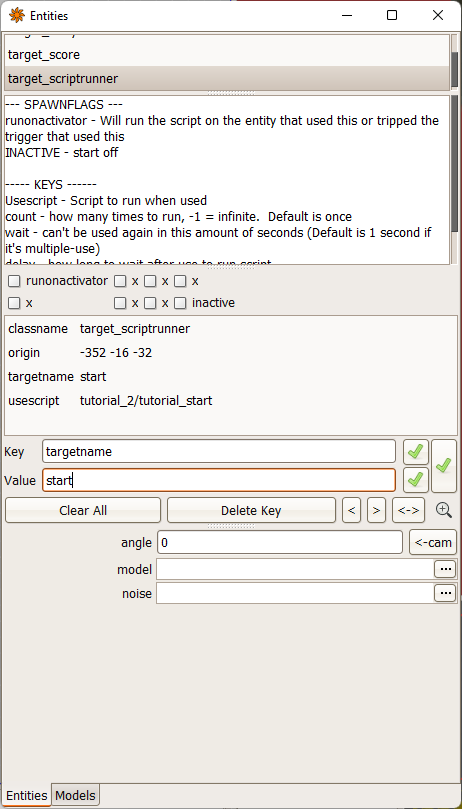
Task: Click the <-> connect entities button
Action: click(x=409, y=510)
